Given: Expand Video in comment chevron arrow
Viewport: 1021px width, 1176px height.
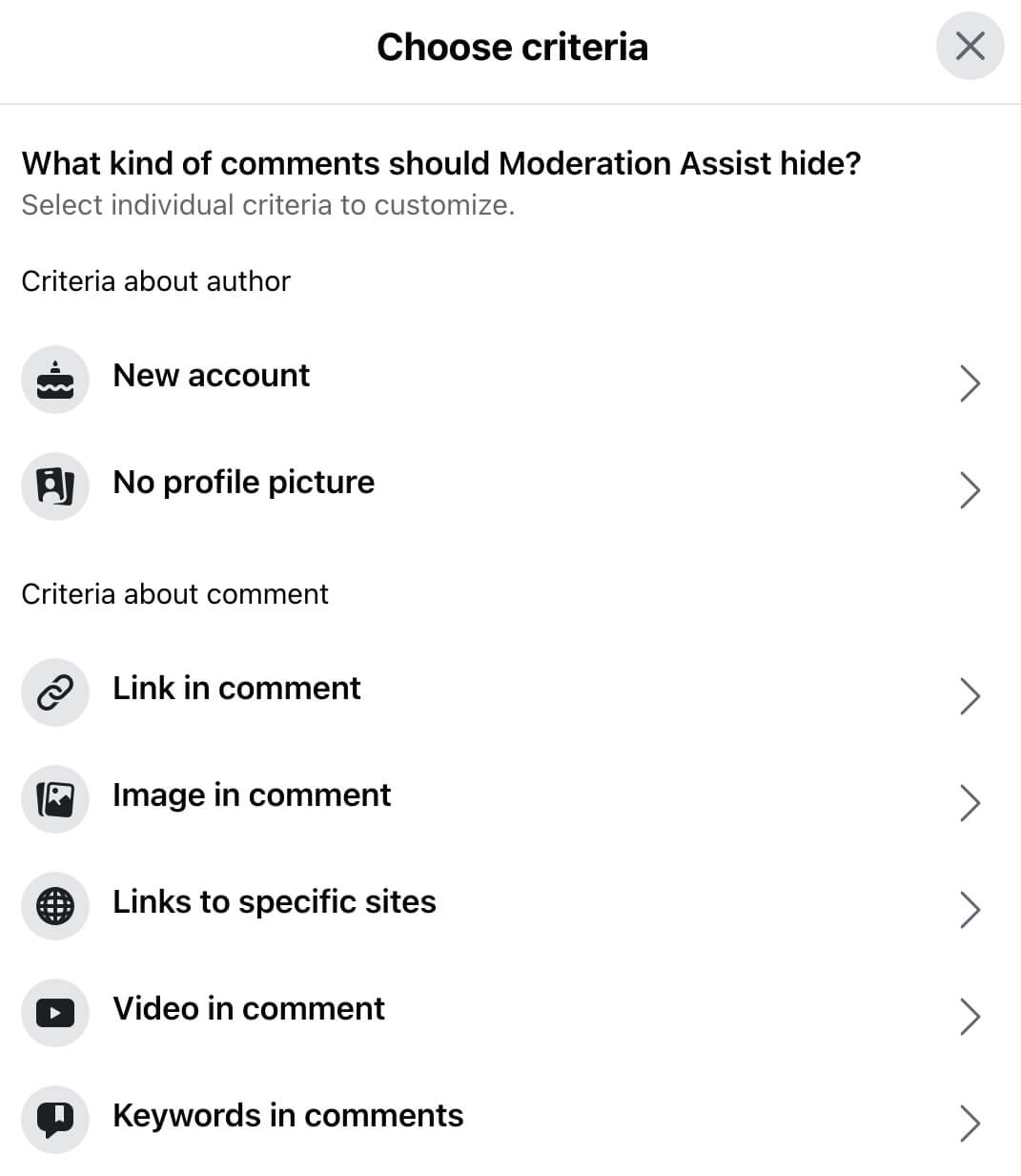Looking at the screenshot, I should tap(970, 1016).
